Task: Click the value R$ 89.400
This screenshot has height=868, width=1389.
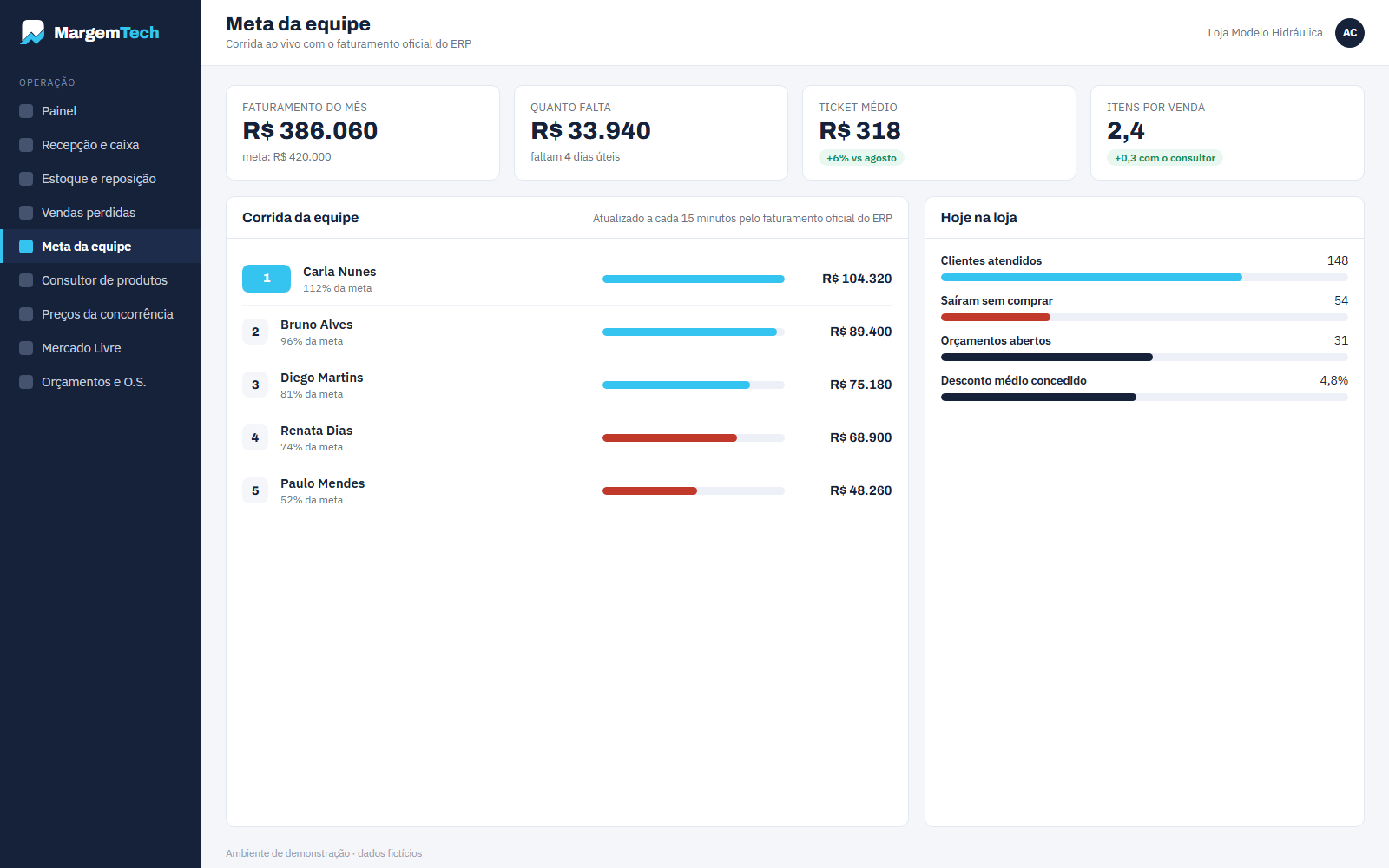Action: tap(861, 332)
